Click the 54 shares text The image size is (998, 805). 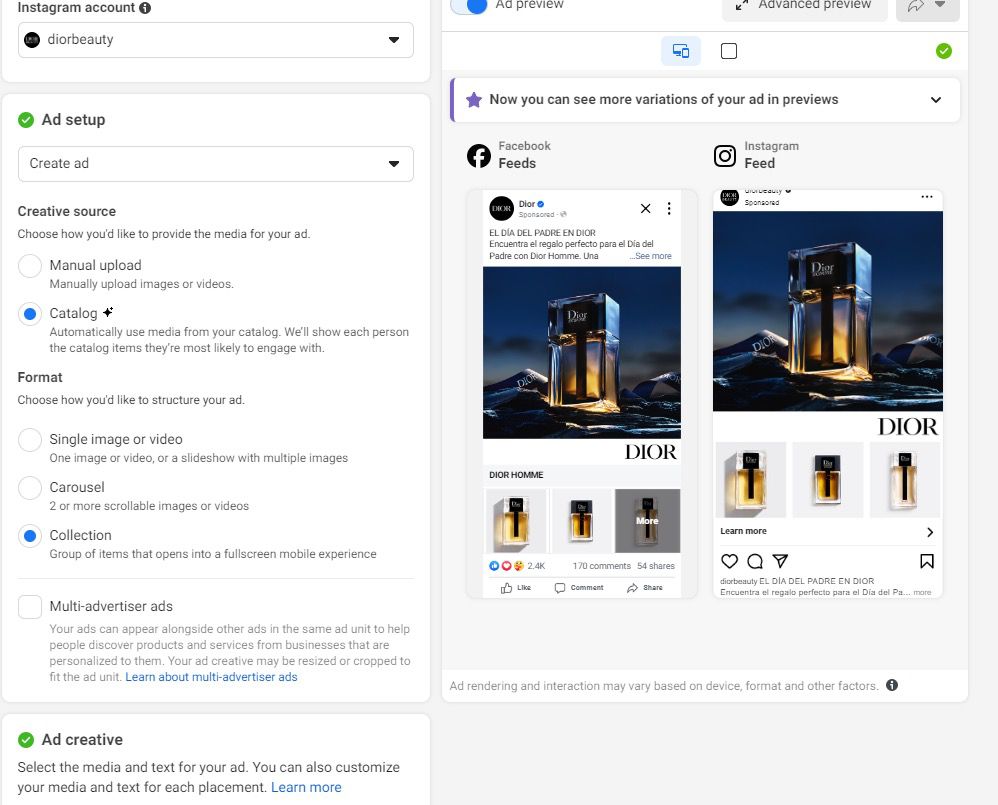coord(656,566)
